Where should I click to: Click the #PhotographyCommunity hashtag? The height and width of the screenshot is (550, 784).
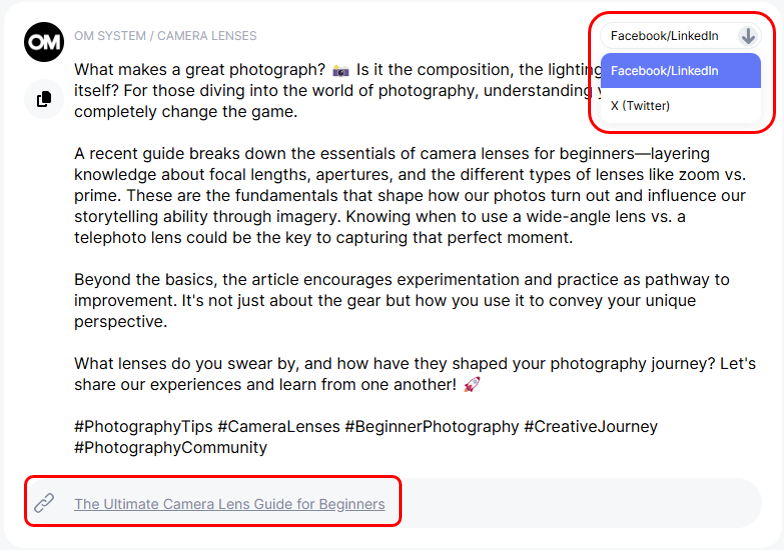pyautogui.click(x=171, y=447)
